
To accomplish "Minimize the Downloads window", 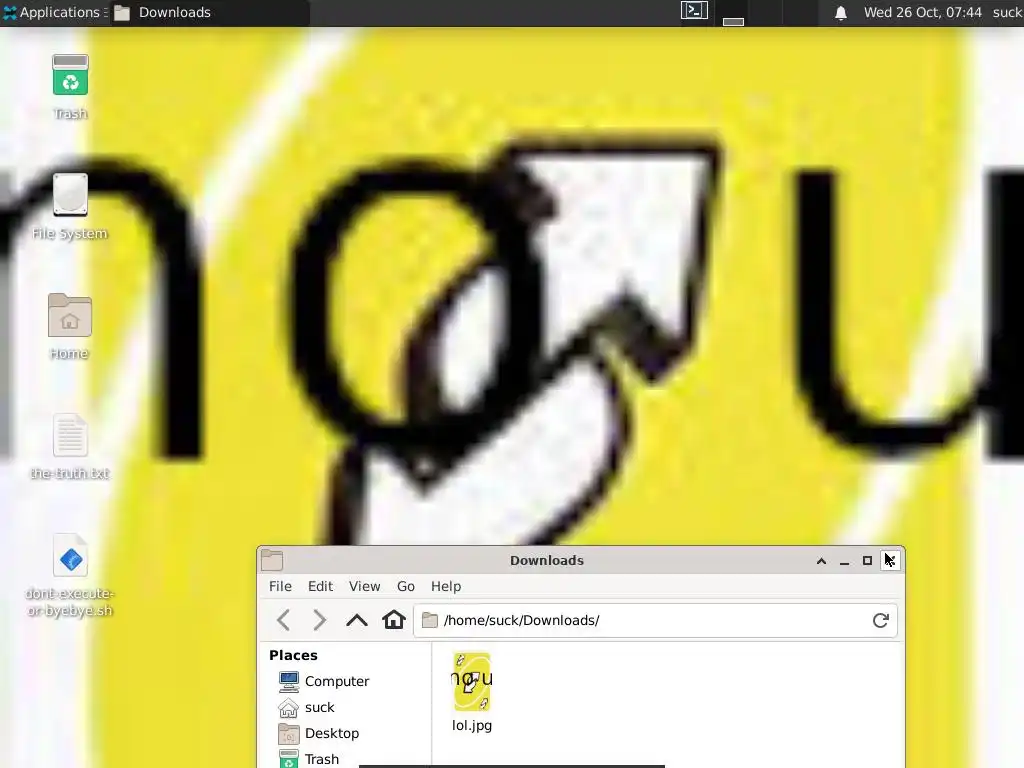I will [x=844, y=561].
